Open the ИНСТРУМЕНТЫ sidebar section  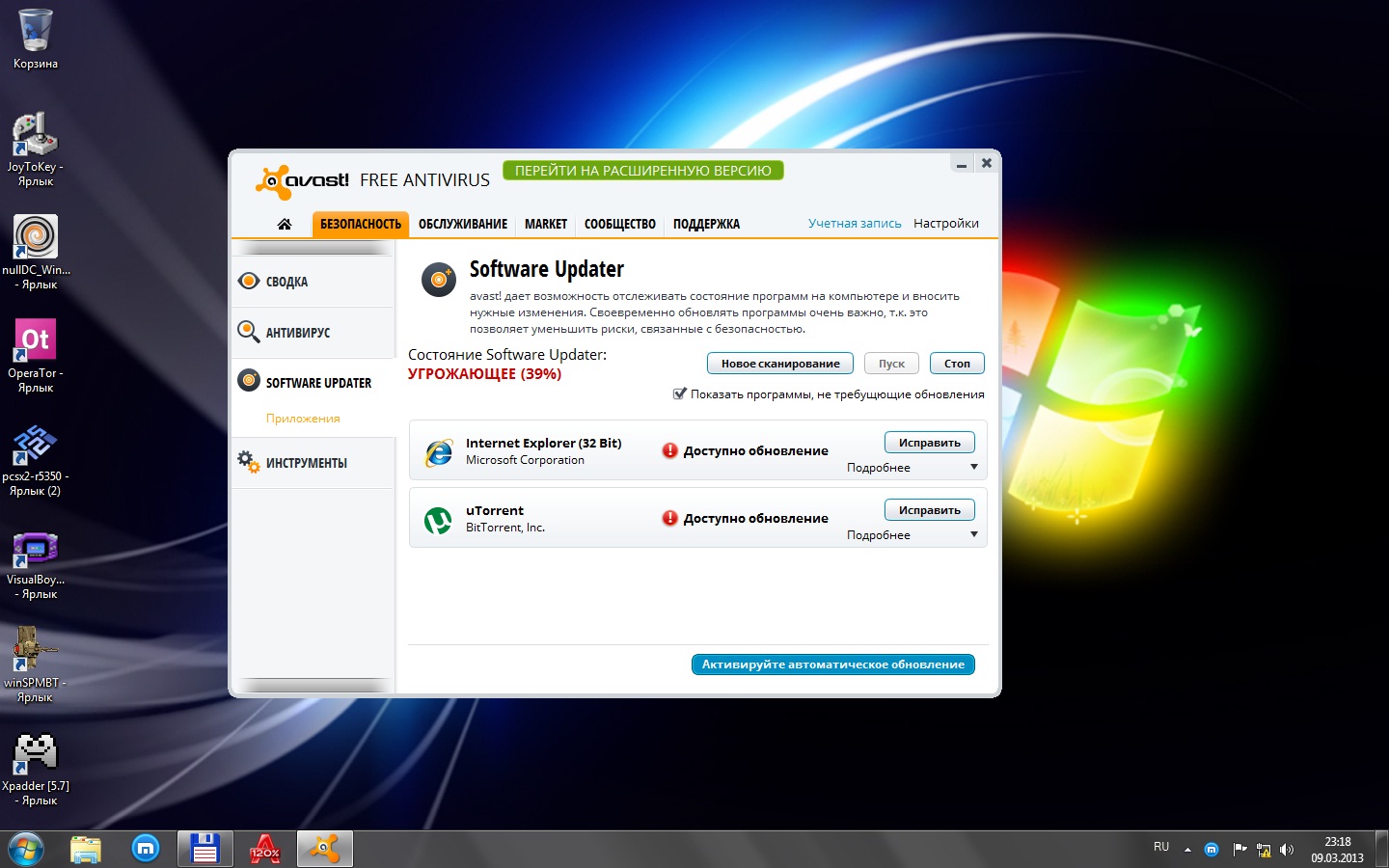coord(313,463)
